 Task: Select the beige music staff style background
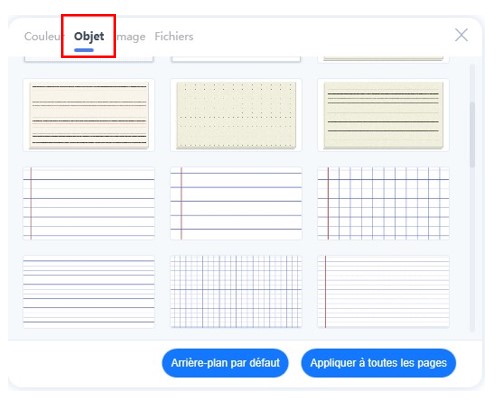click(x=383, y=115)
